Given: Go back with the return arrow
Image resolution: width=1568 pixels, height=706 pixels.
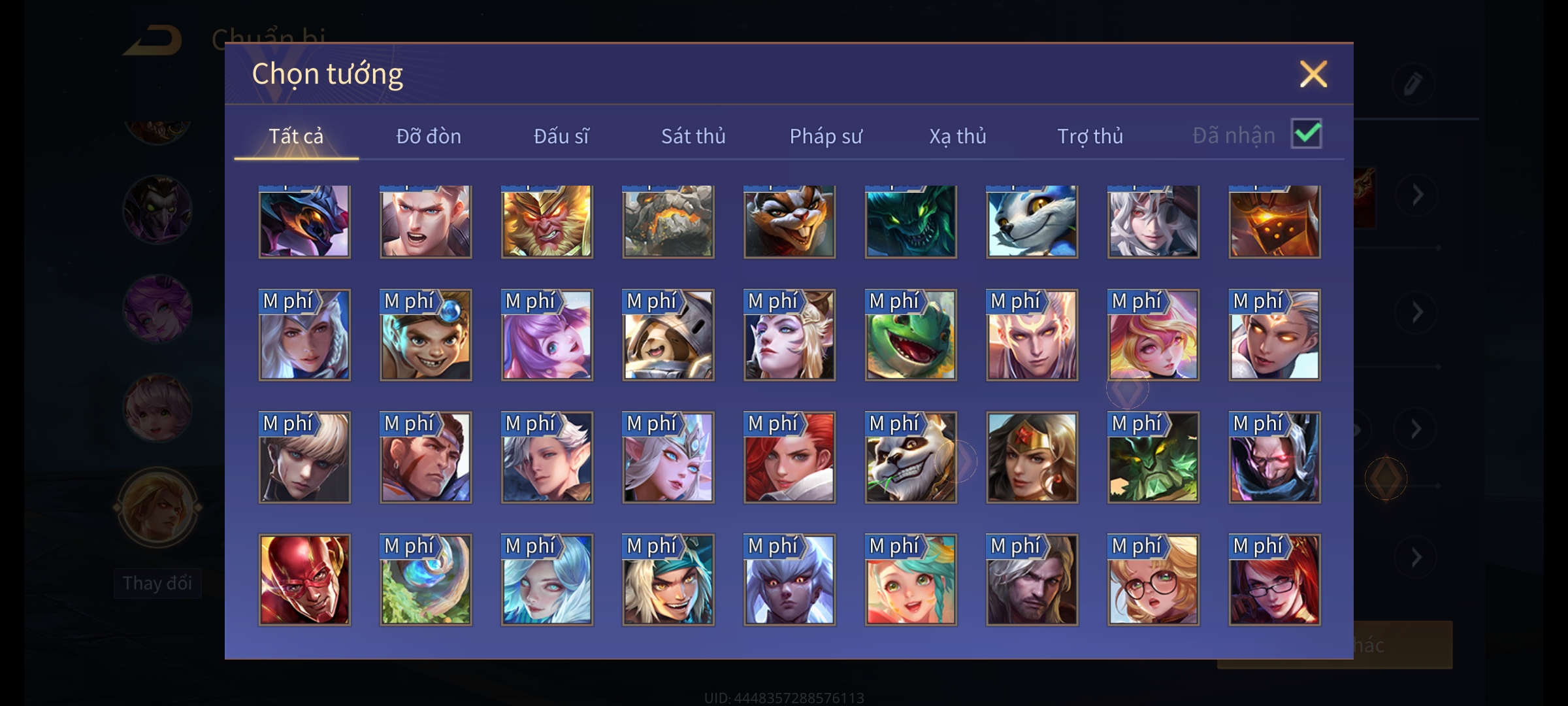Looking at the screenshot, I should pyautogui.click(x=154, y=41).
